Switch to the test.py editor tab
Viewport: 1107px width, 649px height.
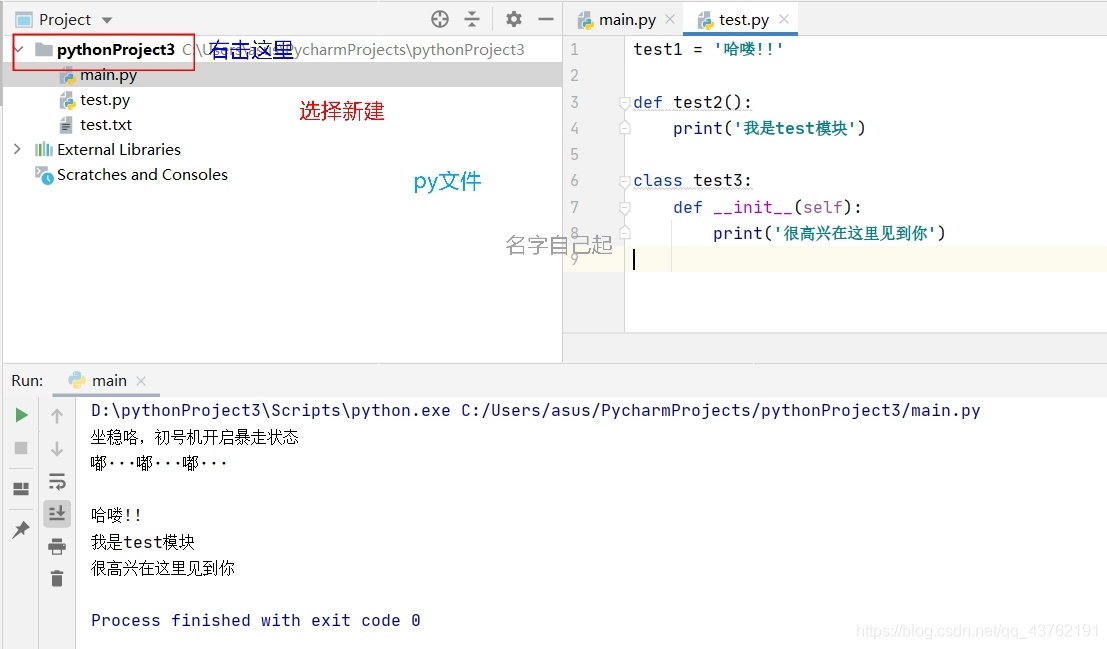click(x=743, y=20)
